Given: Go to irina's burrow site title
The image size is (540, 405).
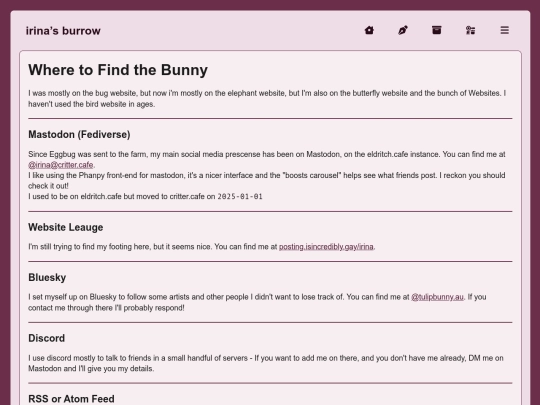Looking at the screenshot, I should click(x=63, y=31).
